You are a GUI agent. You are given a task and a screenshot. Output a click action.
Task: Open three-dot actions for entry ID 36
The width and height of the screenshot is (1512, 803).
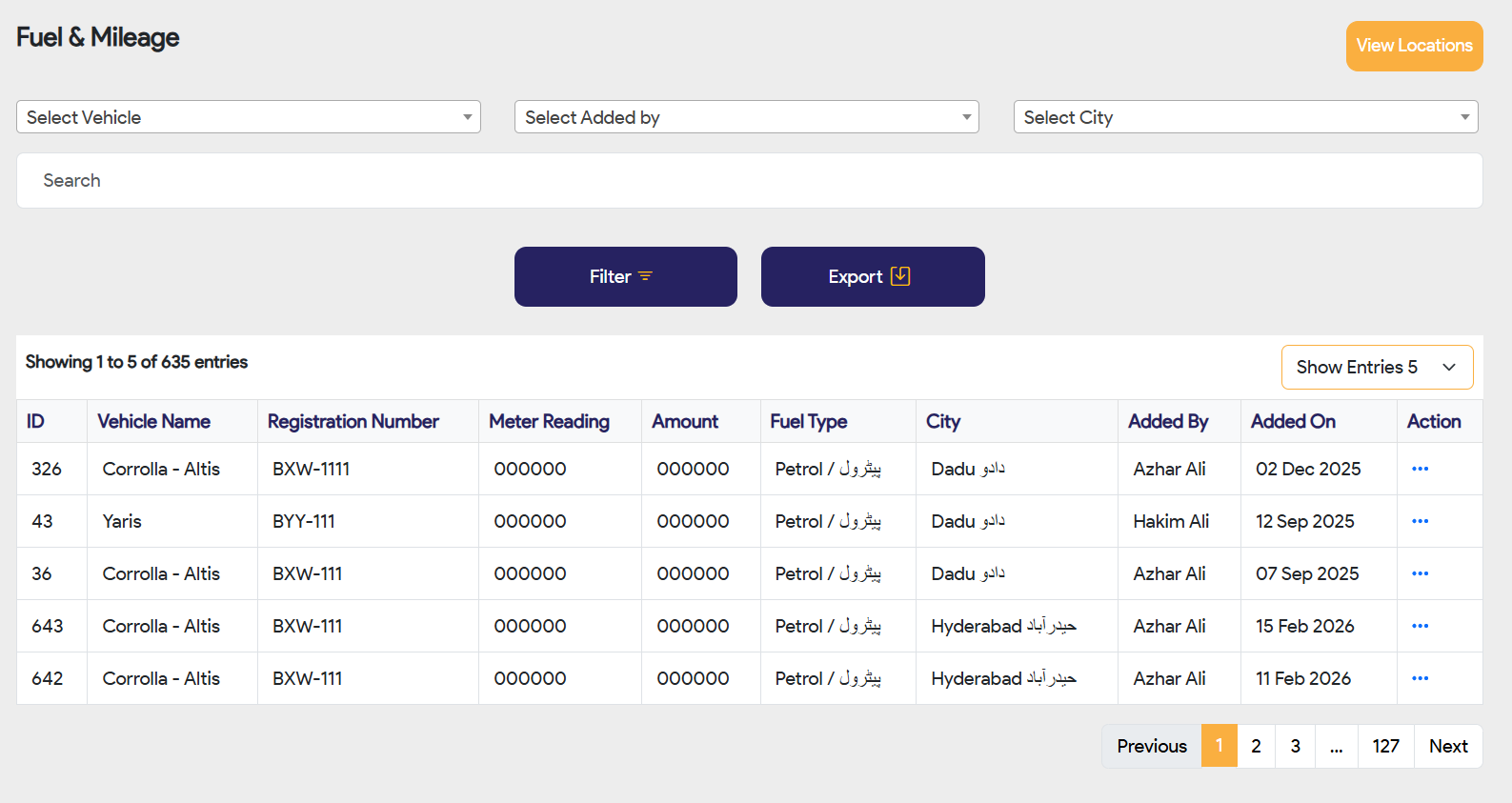coord(1420,573)
